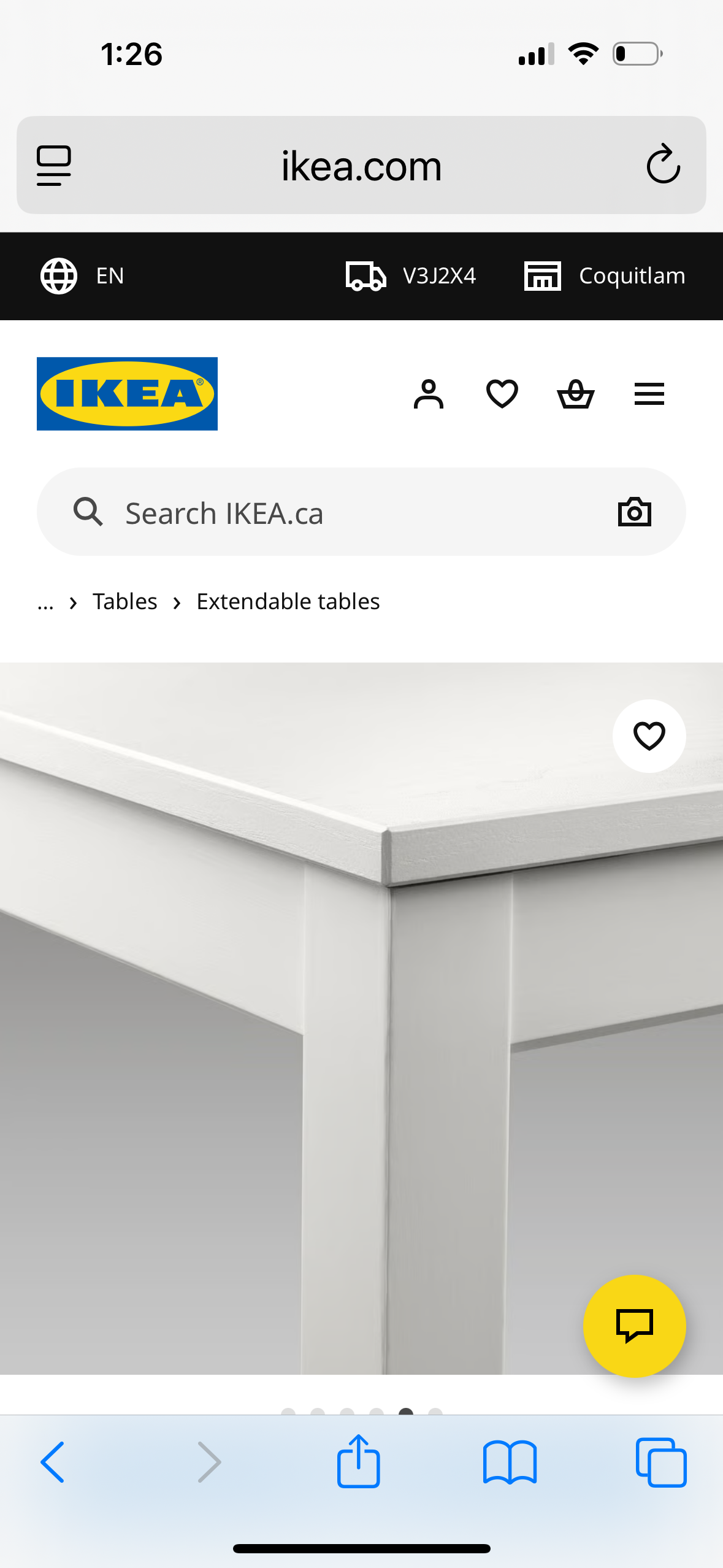
Task: Expand collapsed breadcrumb ellipsis
Action: pos(45,602)
